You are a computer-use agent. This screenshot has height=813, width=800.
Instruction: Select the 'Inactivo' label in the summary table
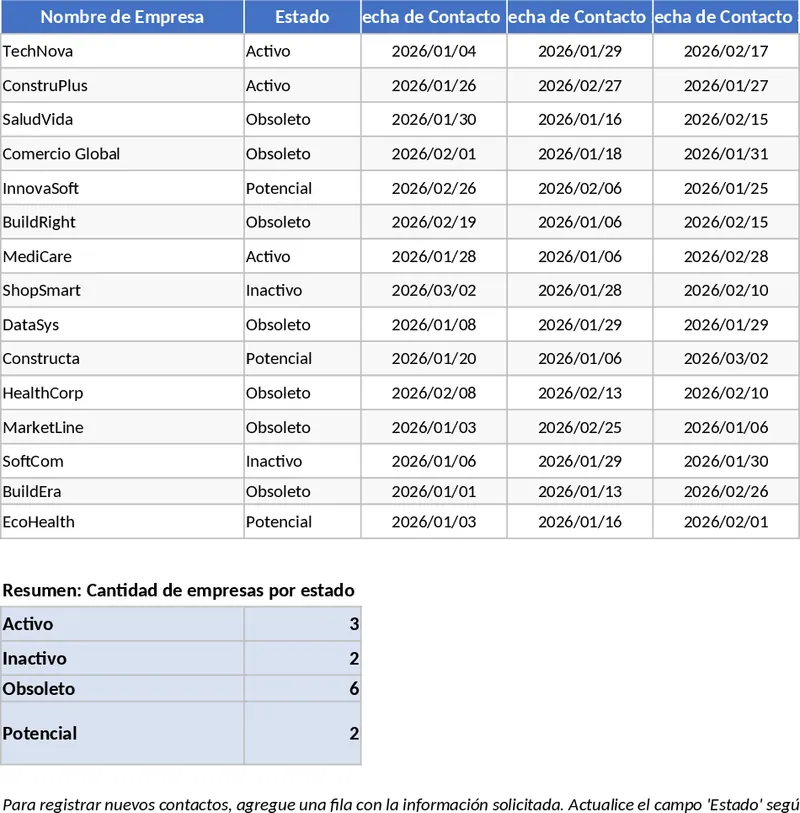pos(122,658)
